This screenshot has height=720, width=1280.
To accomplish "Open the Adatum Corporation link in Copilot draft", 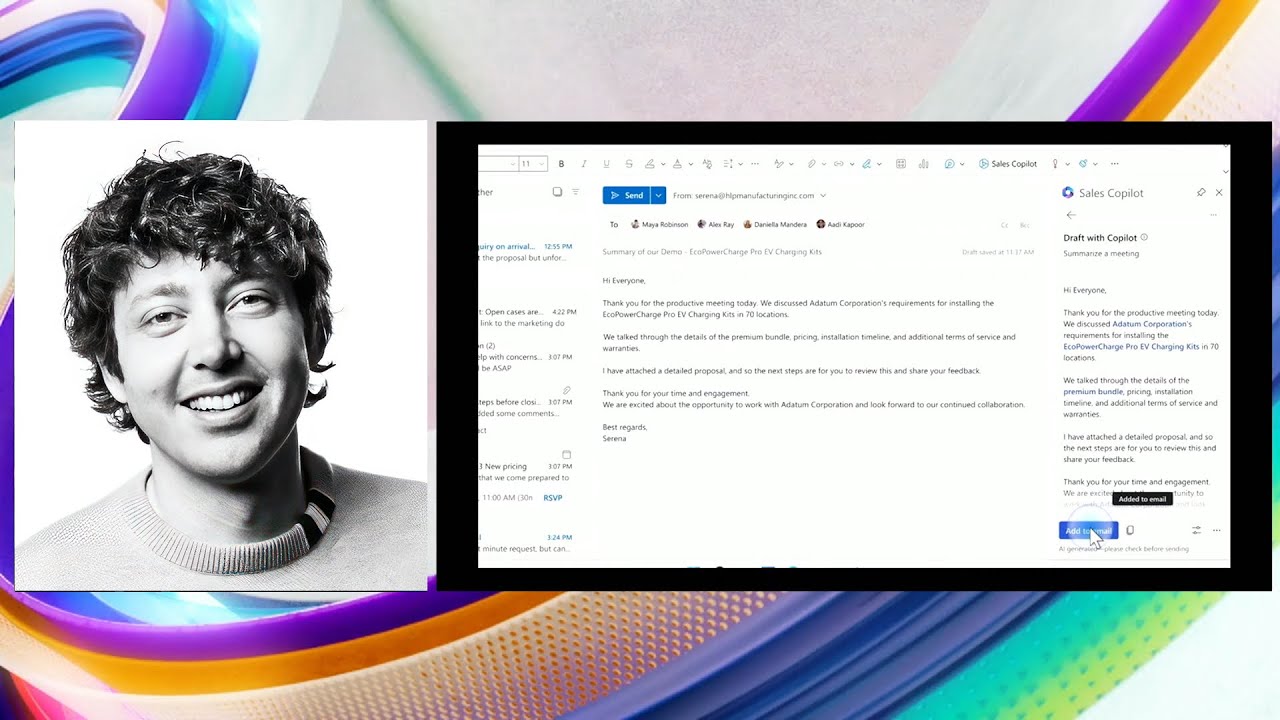I will coord(1152,324).
